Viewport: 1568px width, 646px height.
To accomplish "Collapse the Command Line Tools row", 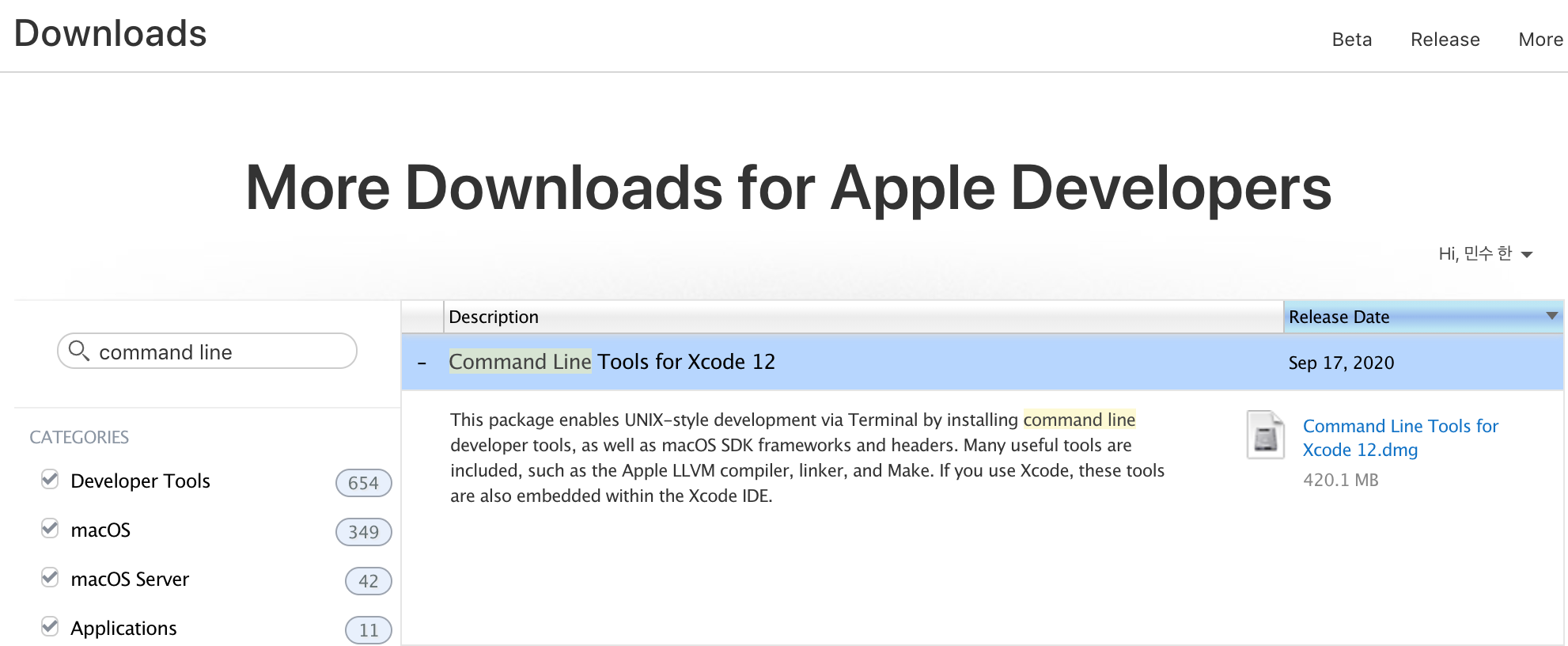I will (422, 363).
